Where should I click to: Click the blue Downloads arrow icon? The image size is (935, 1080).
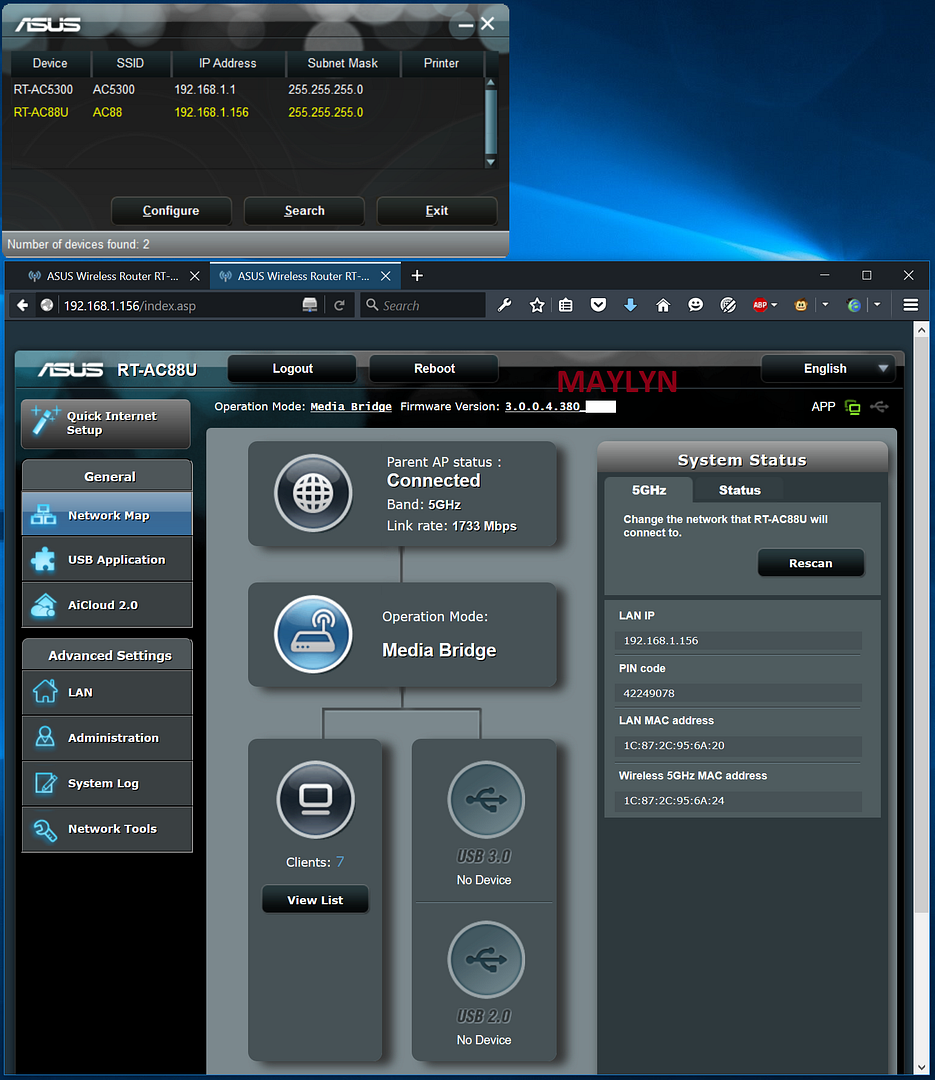click(x=630, y=305)
